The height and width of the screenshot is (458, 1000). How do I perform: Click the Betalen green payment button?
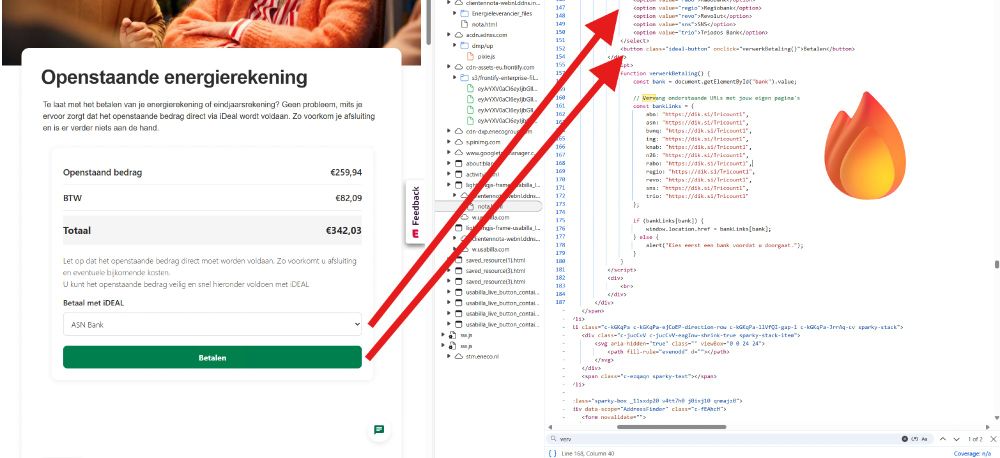point(212,357)
